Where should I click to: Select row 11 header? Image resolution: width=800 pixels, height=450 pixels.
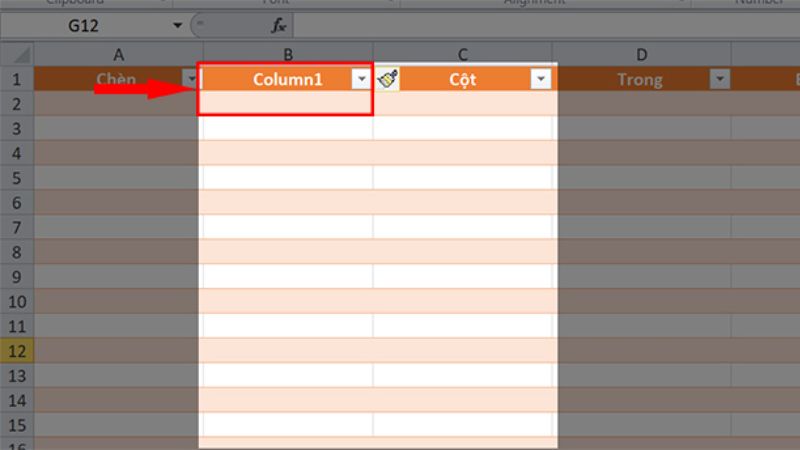coord(17,326)
